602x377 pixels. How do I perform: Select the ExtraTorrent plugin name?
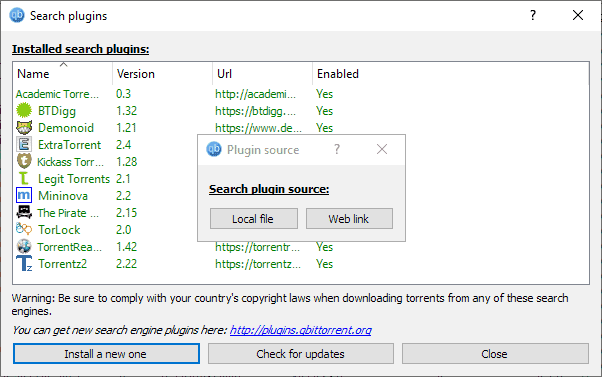[x=69, y=145]
